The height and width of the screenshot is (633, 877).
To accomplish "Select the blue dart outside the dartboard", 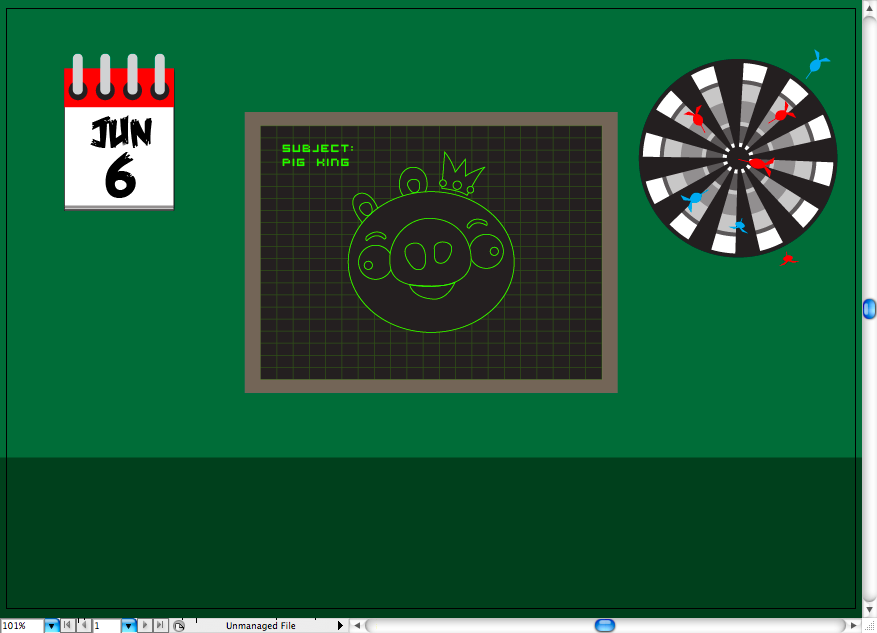I will (x=817, y=64).
